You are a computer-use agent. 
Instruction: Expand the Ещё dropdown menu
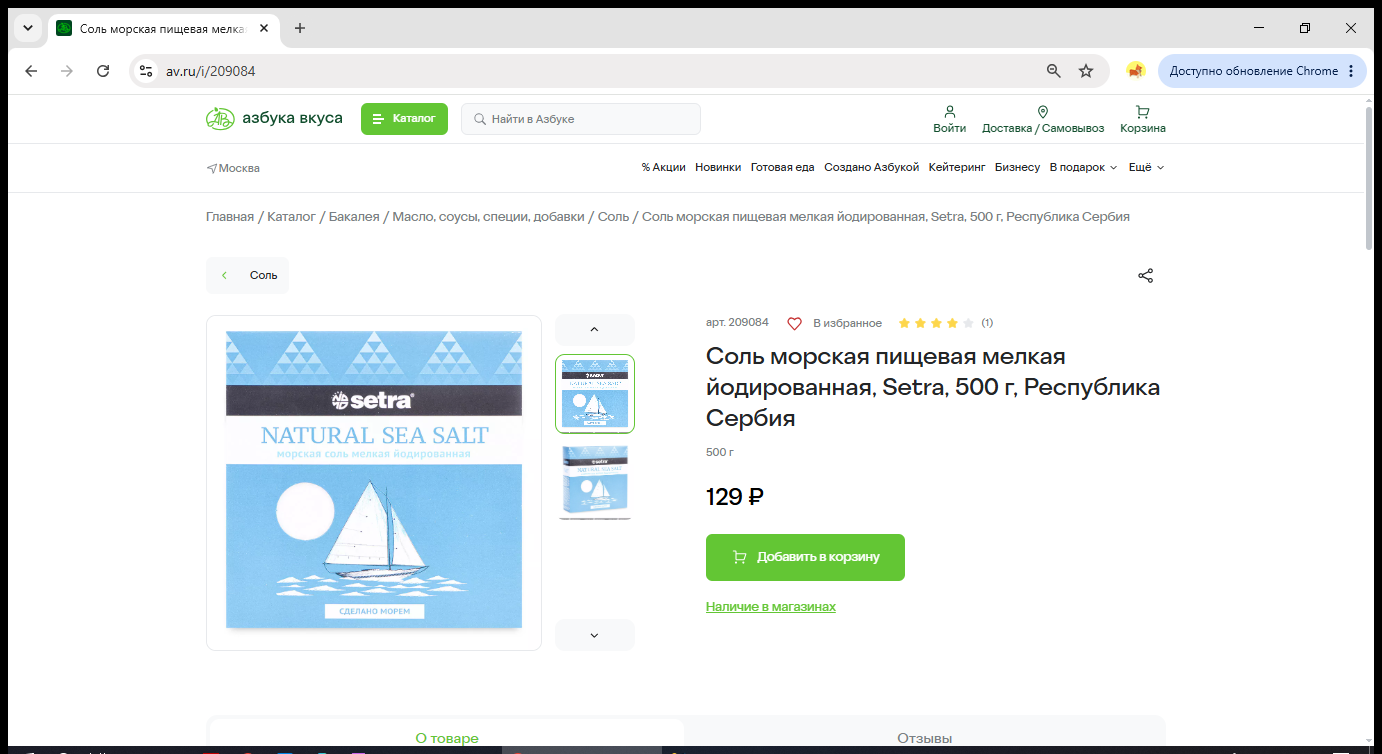[x=1146, y=167]
